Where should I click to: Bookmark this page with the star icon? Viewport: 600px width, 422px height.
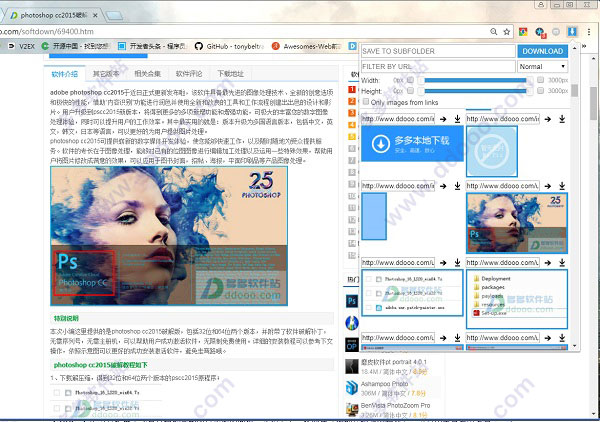tap(507, 32)
